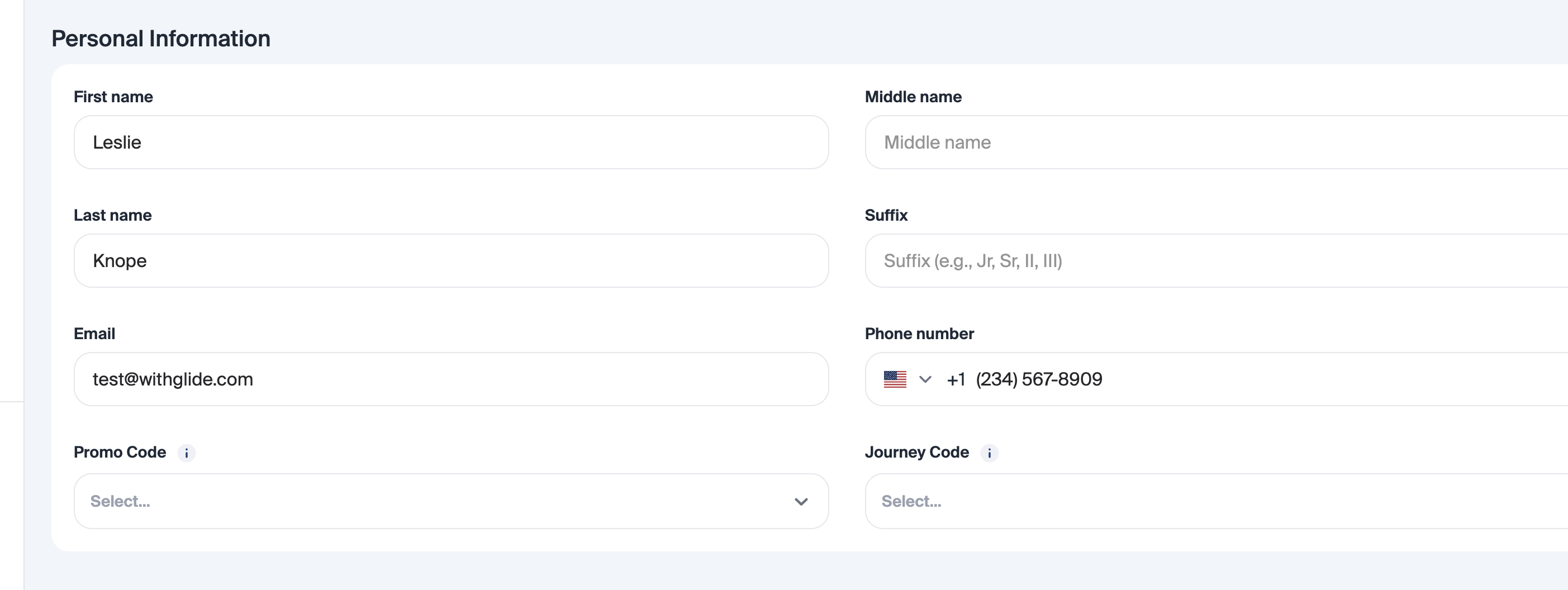Image resolution: width=1568 pixels, height=590 pixels.
Task: Click the Last name field containing Knope
Action: coord(450,261)
